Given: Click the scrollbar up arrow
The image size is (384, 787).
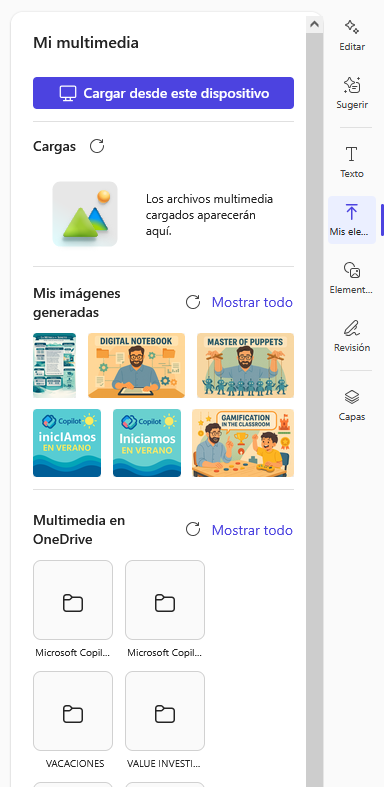Looking at the screenshot, I should click(x=314, y=23).
